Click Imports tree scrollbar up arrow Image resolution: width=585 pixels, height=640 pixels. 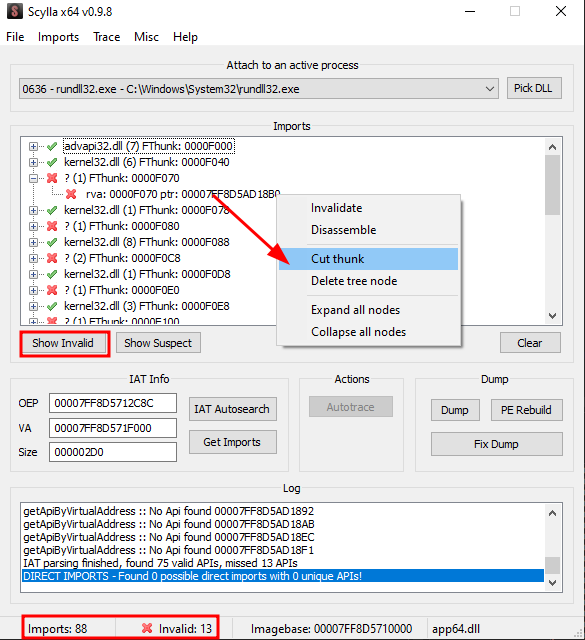click(553, 147)
